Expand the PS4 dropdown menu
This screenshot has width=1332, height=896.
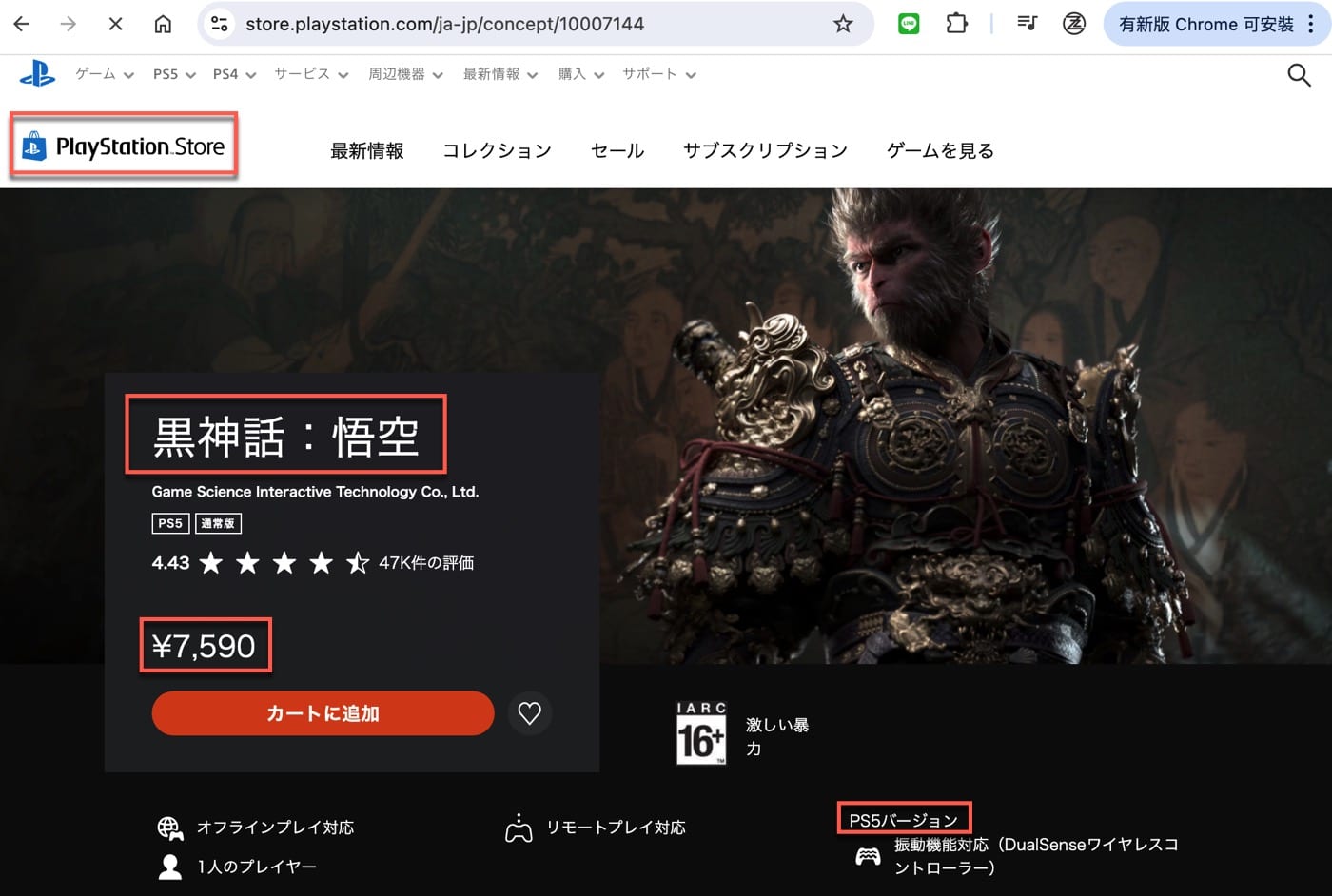click(x=234, y=74)
